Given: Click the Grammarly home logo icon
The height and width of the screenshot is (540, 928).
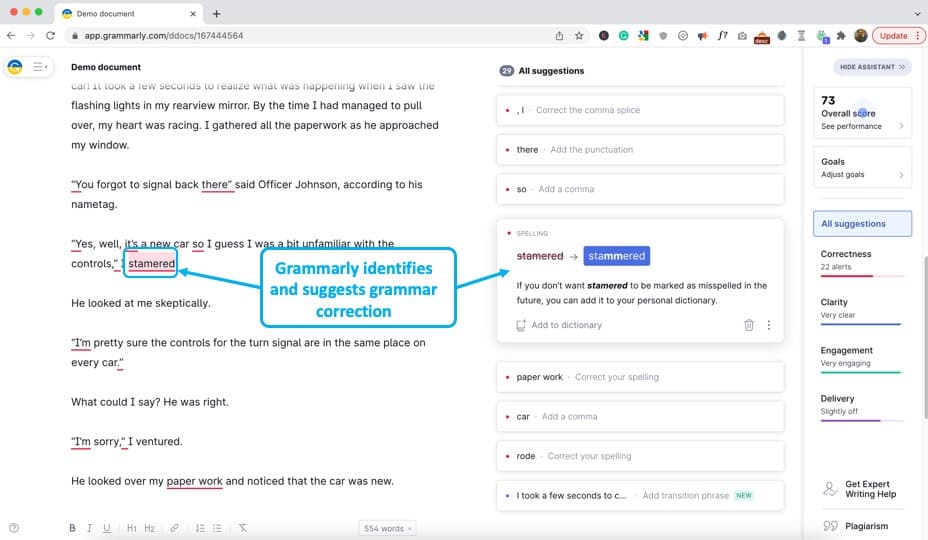Looking at the screenshot, I should [15, 67].
